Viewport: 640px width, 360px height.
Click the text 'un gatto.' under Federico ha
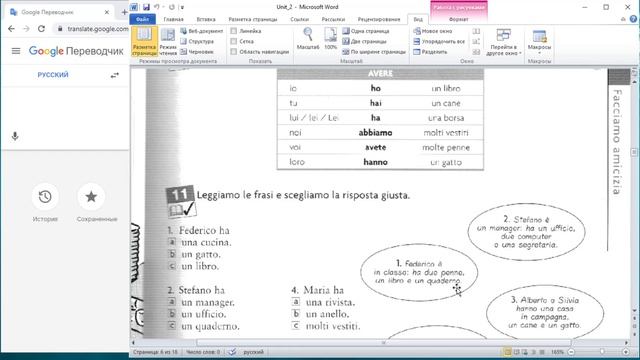pyautogui.click(x=201, y=254)
